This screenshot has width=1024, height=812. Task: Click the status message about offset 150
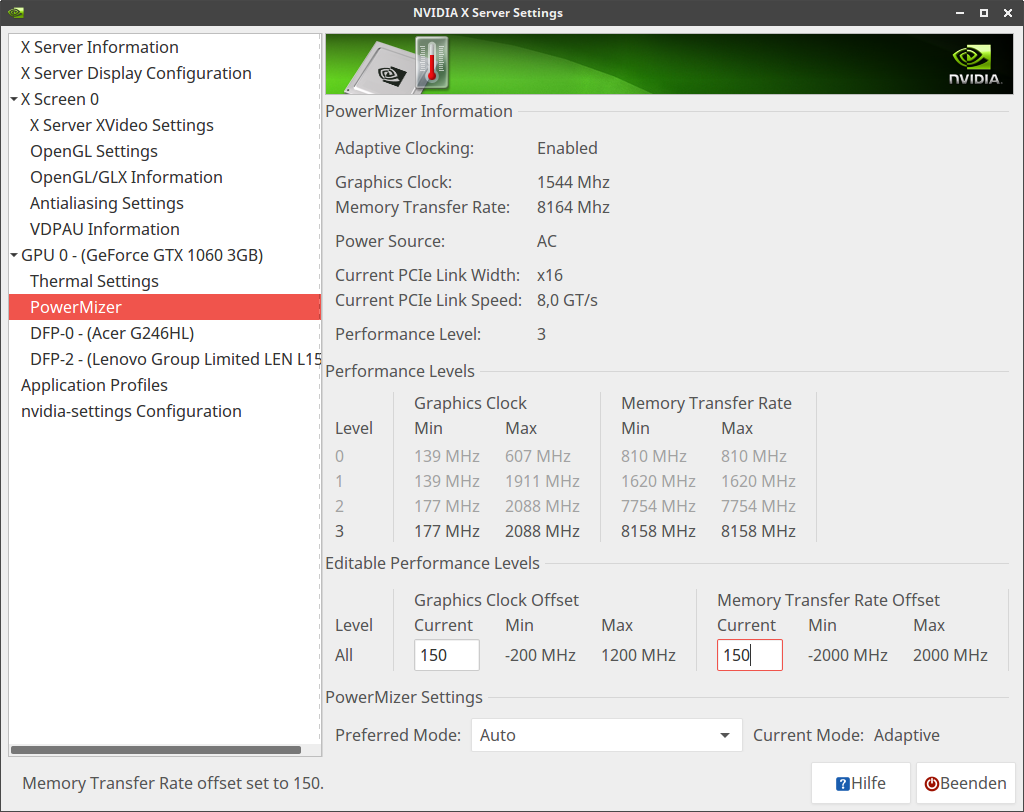173,783
